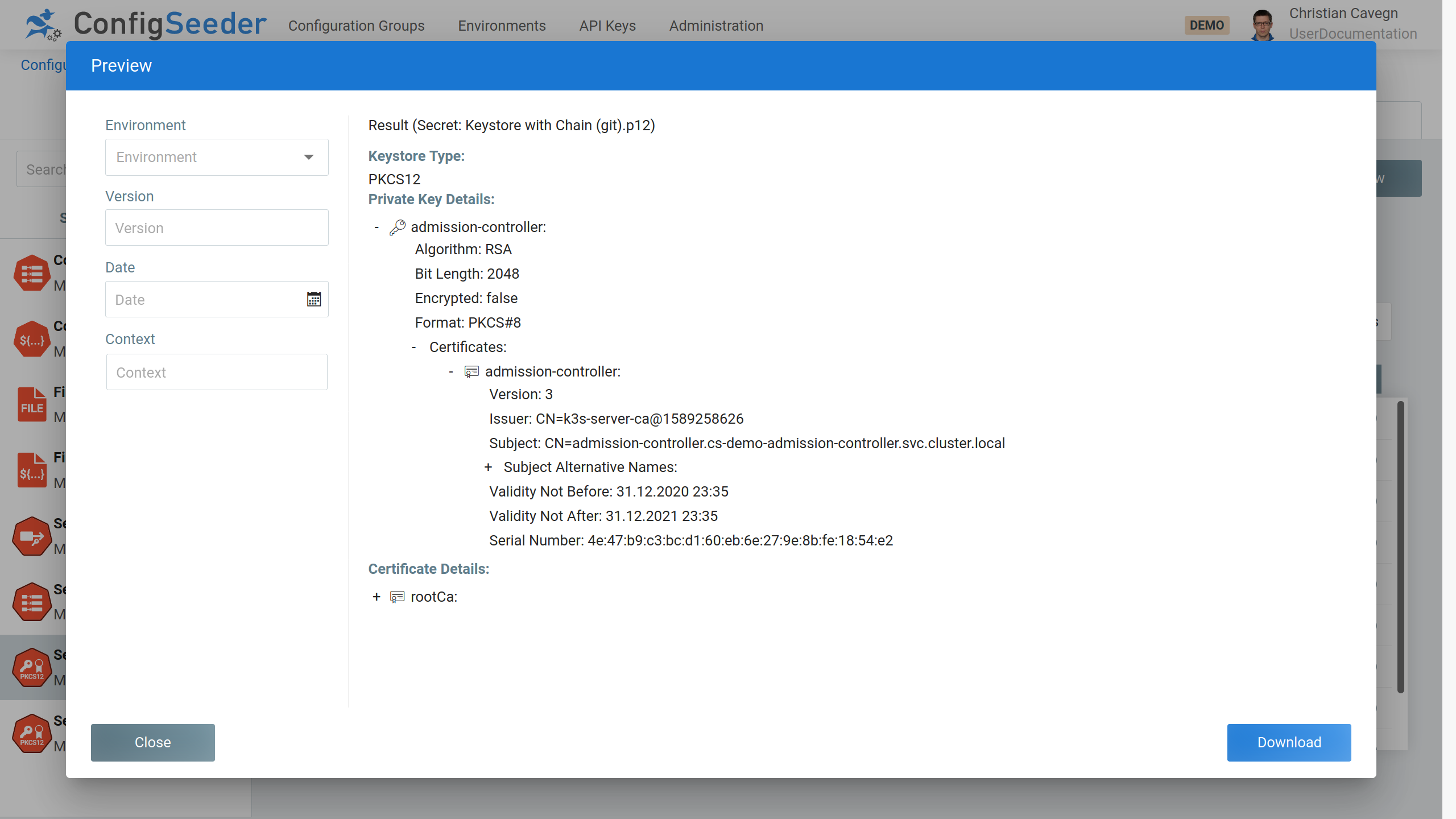1456x819 pixels.
Task: Collapse the admission-controller certificate entry
Action: coord(451,372)
